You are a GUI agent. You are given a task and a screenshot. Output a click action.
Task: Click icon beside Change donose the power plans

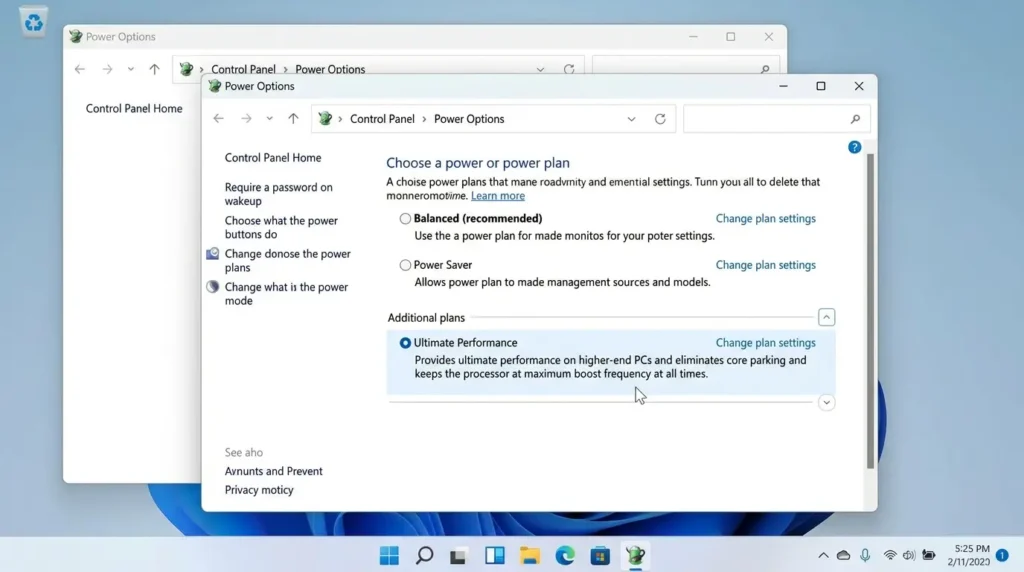tap(212, 253)
